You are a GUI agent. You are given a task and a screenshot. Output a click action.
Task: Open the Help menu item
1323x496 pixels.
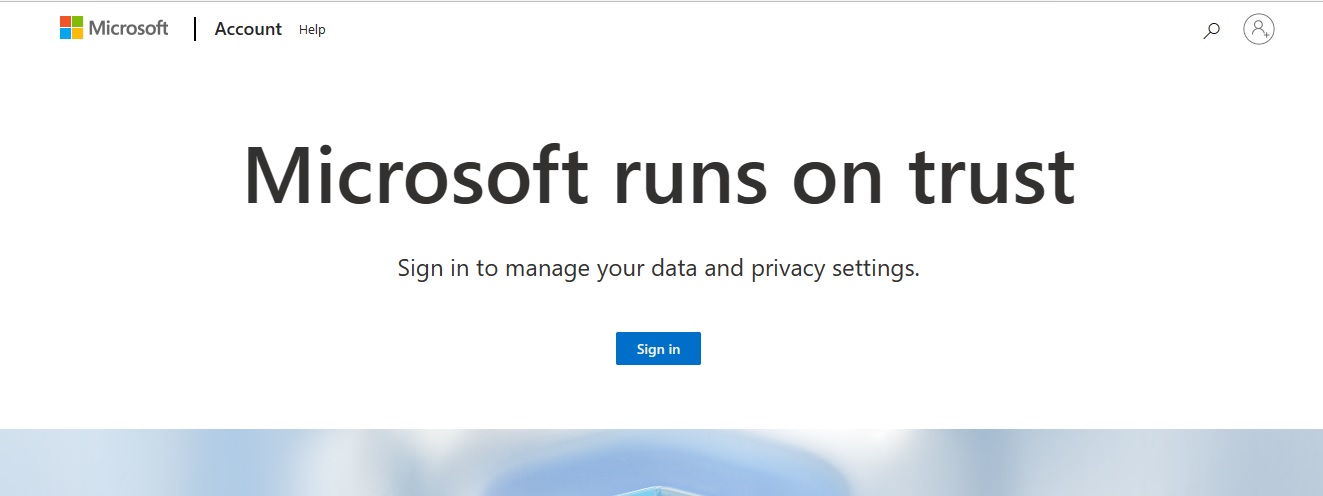312,30
